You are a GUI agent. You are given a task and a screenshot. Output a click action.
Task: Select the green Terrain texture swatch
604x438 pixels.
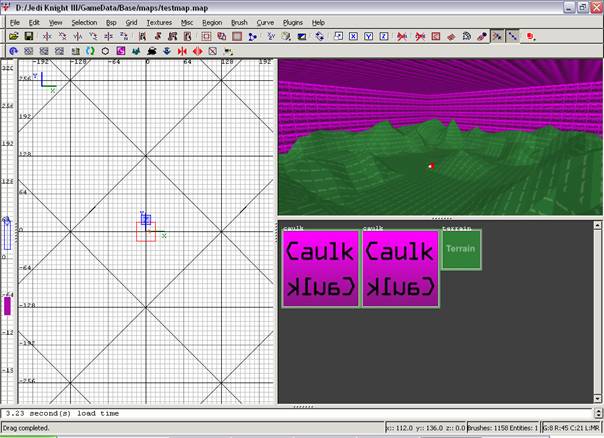tap(461, 249)
